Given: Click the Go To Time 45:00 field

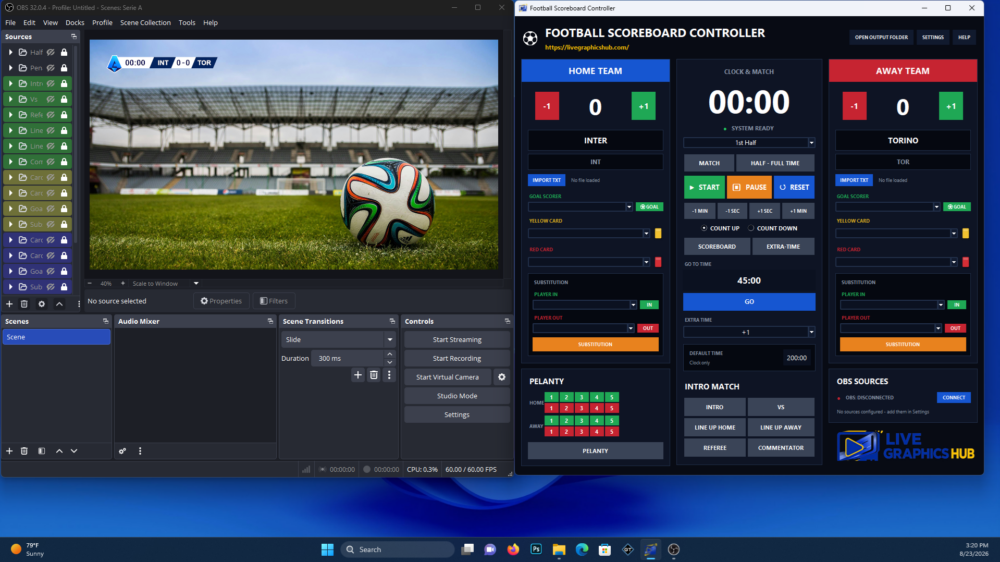Looking at the screenshot, I should click(749, 281).
